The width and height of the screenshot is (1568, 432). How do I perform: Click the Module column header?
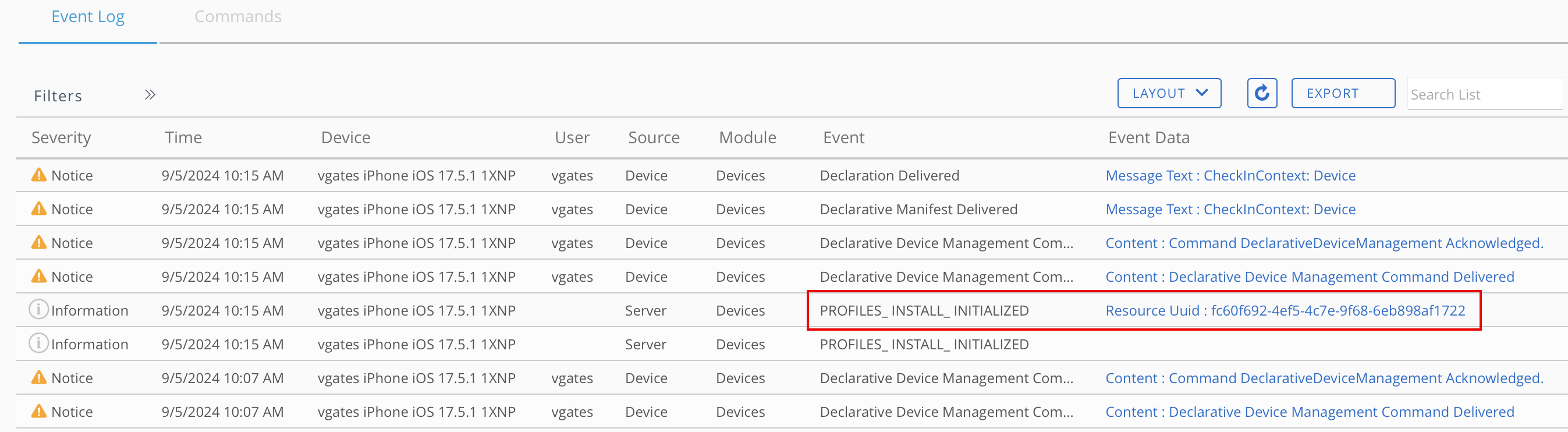click(x=747, y=138)
